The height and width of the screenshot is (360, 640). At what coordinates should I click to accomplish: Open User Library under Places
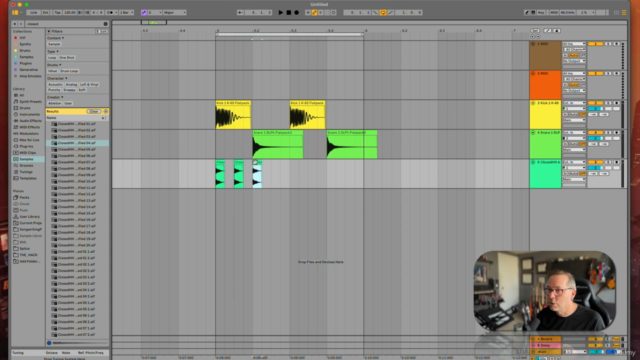[29, 217]
